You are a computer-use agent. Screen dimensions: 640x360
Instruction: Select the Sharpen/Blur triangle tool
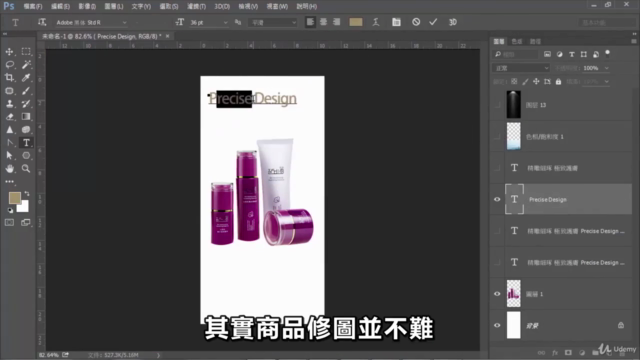[x=9, y=130]
